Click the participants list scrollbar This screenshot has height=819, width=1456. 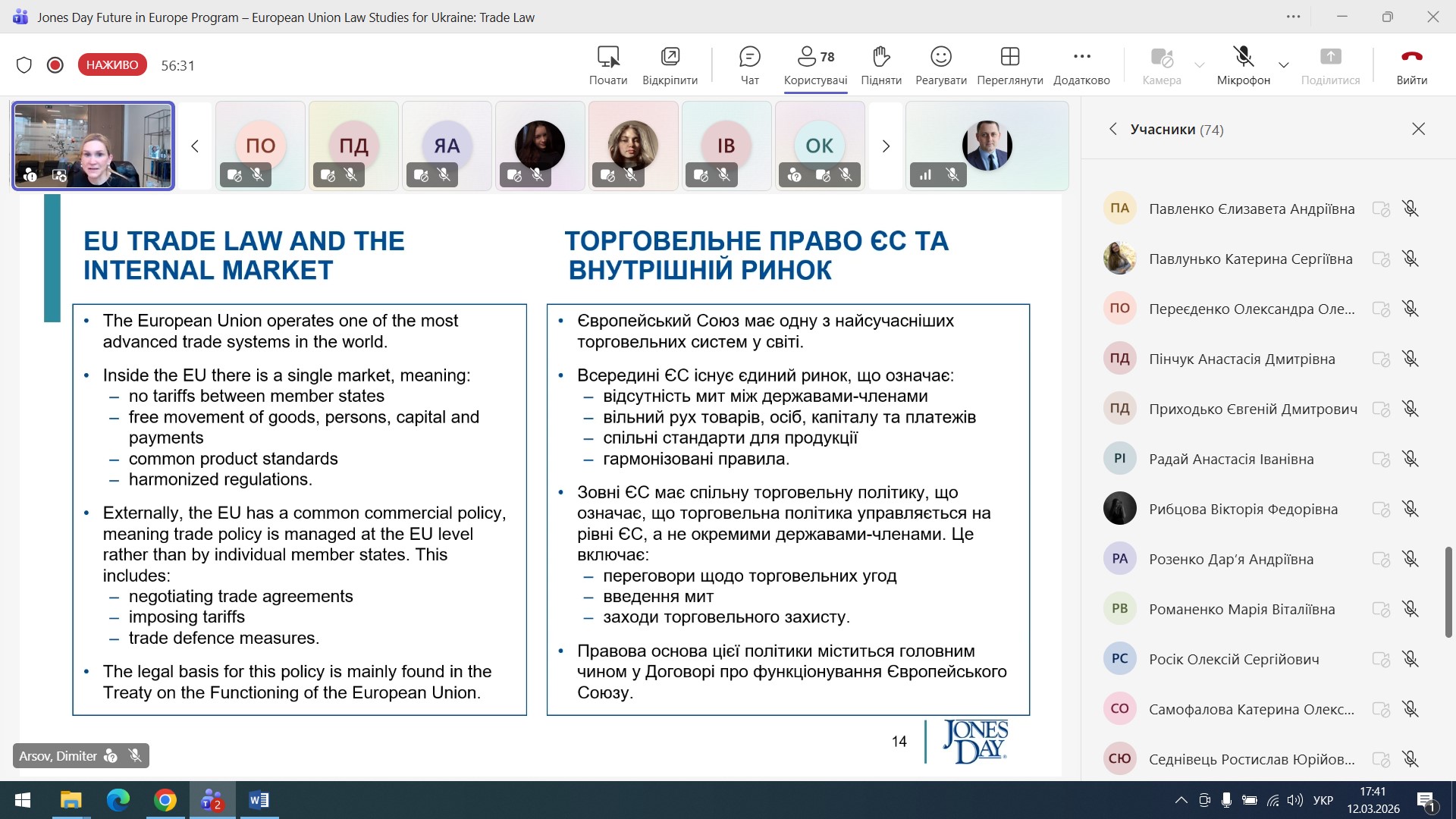tap(1448, 591)
